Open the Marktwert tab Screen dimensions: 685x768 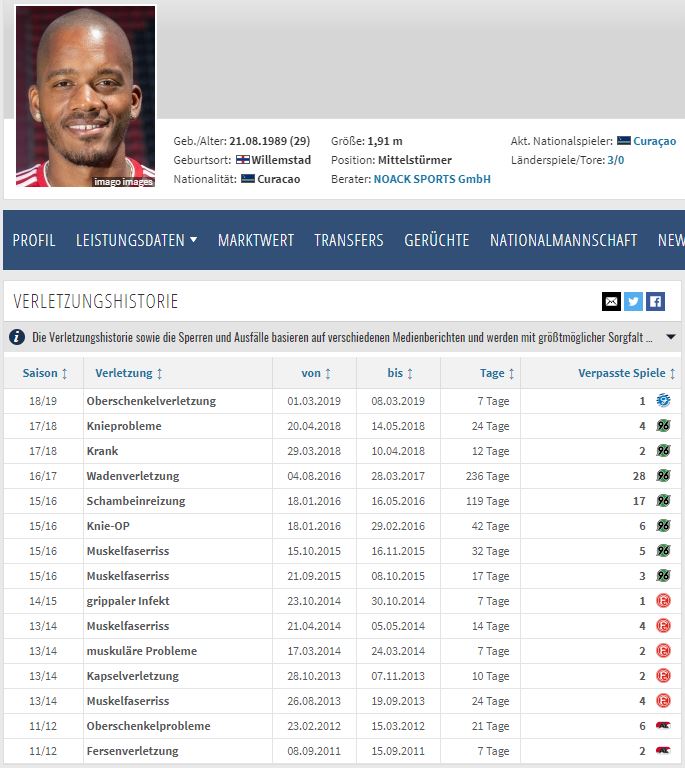256,240
